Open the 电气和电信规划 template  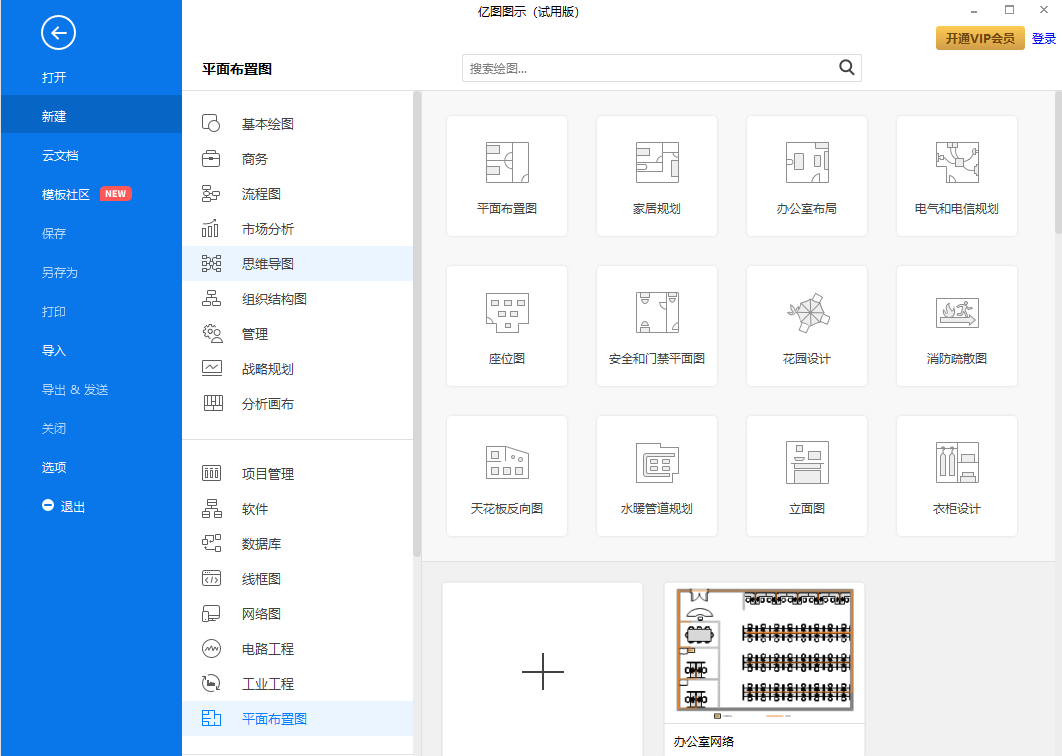(956, 176)
